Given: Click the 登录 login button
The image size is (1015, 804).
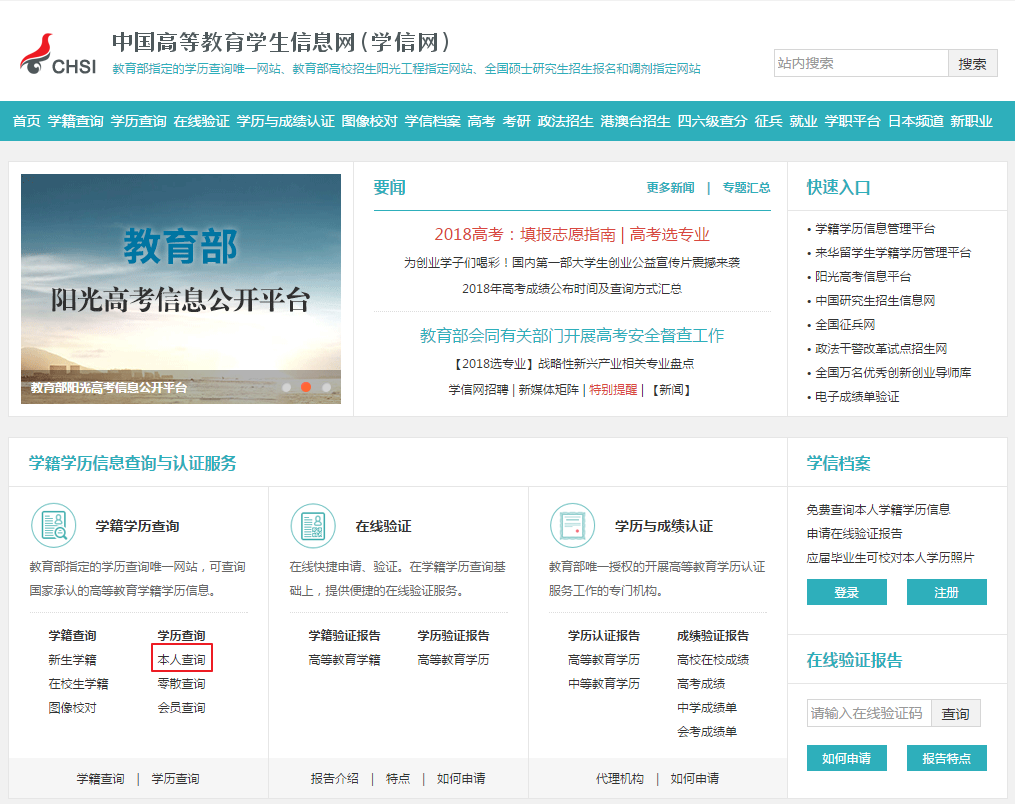Looking at the screenshot, I should pos(846,592).
